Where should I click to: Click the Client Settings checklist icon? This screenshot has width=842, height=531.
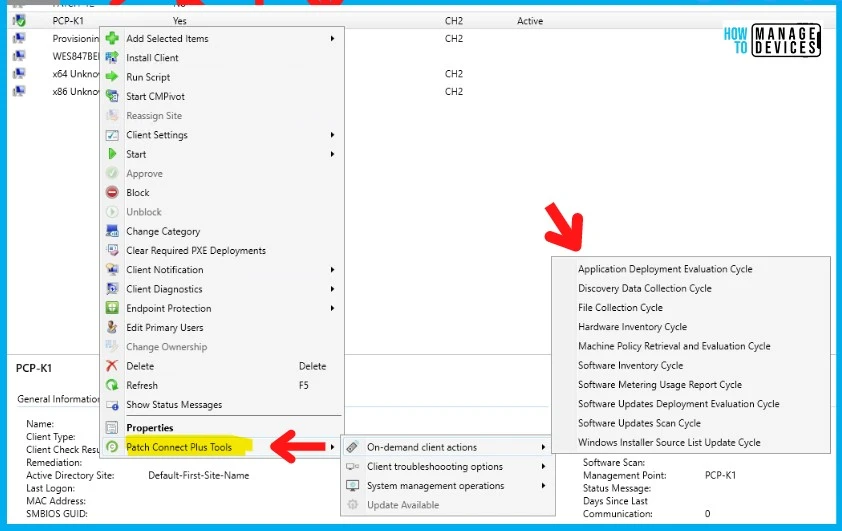(x=112, y=135)
